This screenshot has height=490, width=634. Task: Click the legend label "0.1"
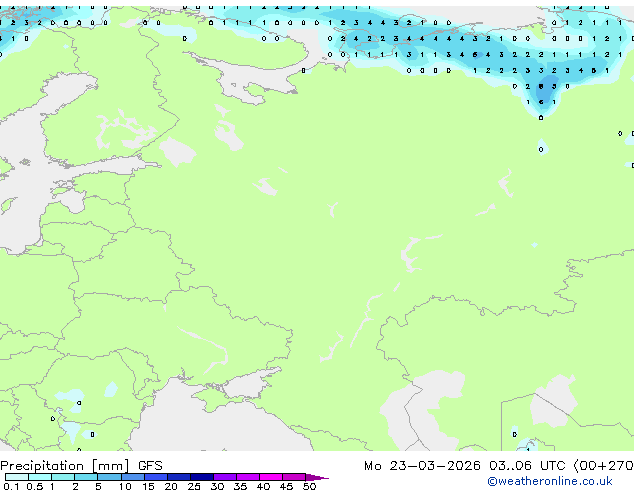pyautogui.click(x=11, y=486)
